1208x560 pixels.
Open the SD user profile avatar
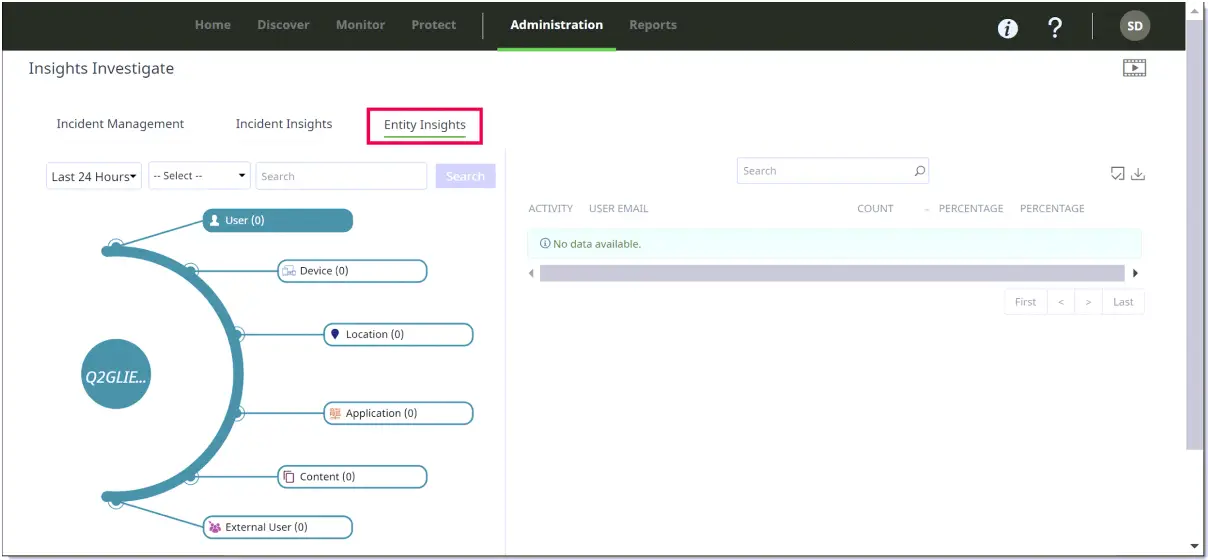(x=1135, y=26)
